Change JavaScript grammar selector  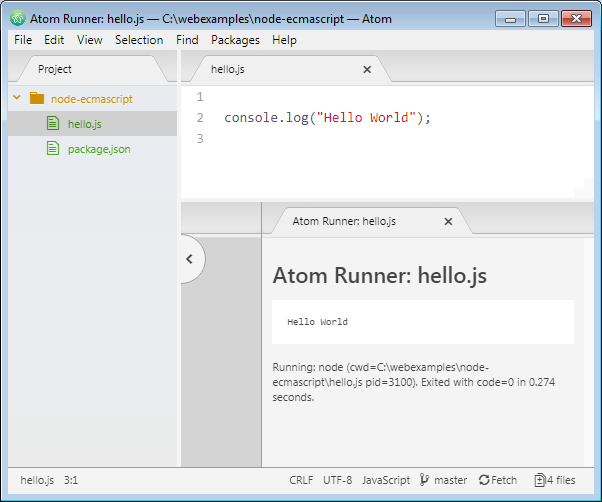pos(386,480)
